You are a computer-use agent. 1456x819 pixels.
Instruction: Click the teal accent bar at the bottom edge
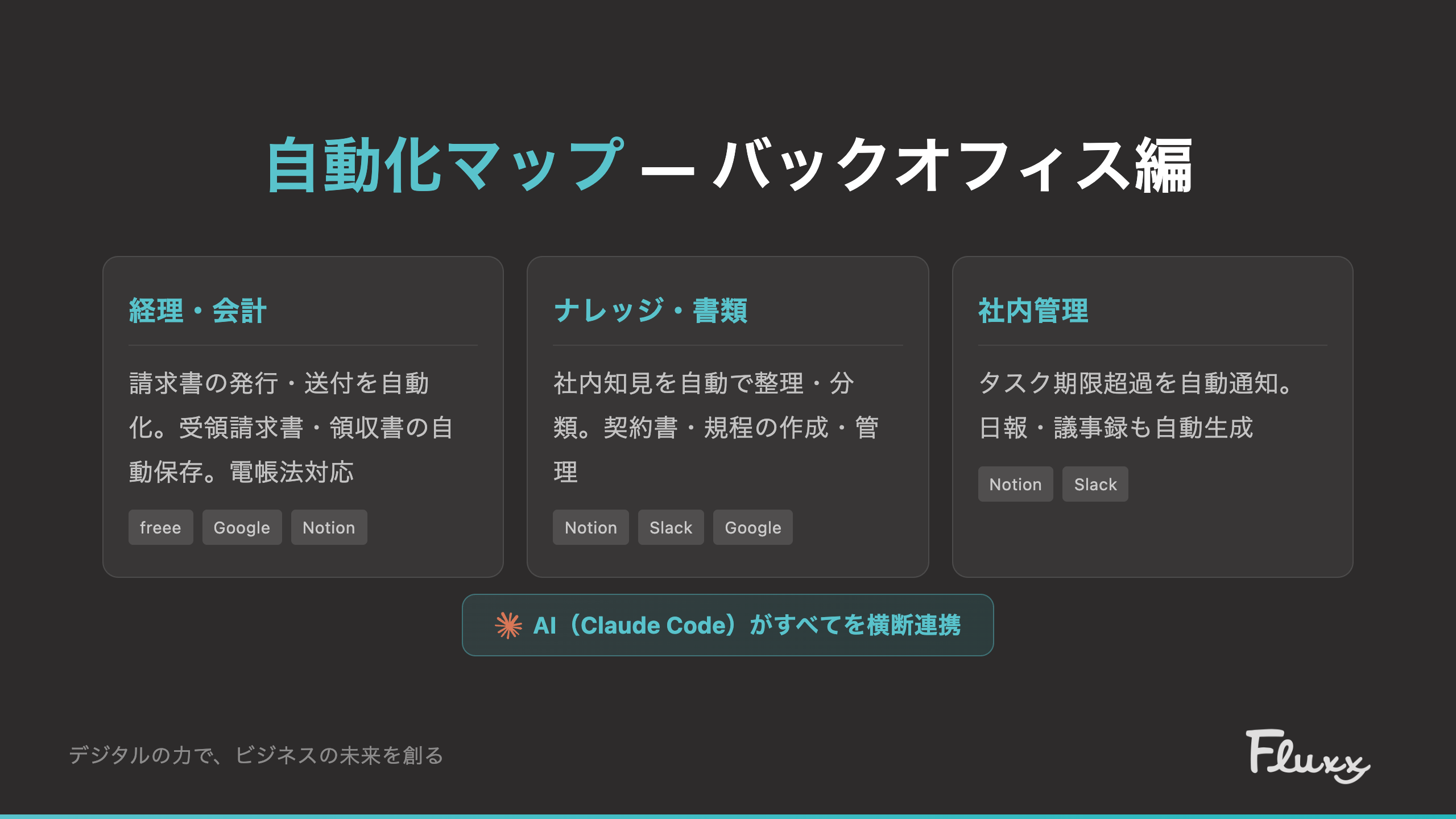click(x=728, y=816)
